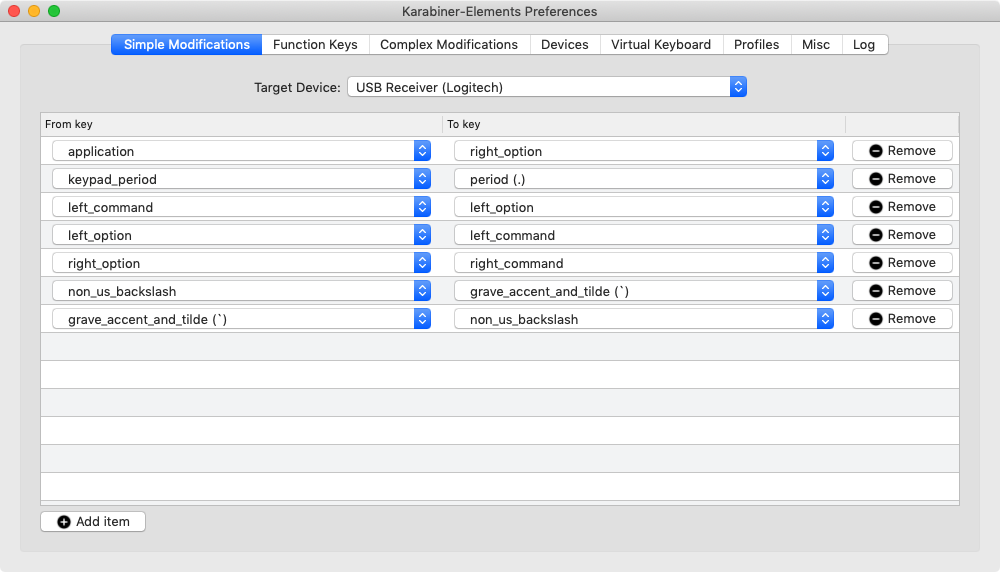The height and width of the screenshot is (572, 1000).
Task: Open the right_command To key dropdown
Action: 643,263
